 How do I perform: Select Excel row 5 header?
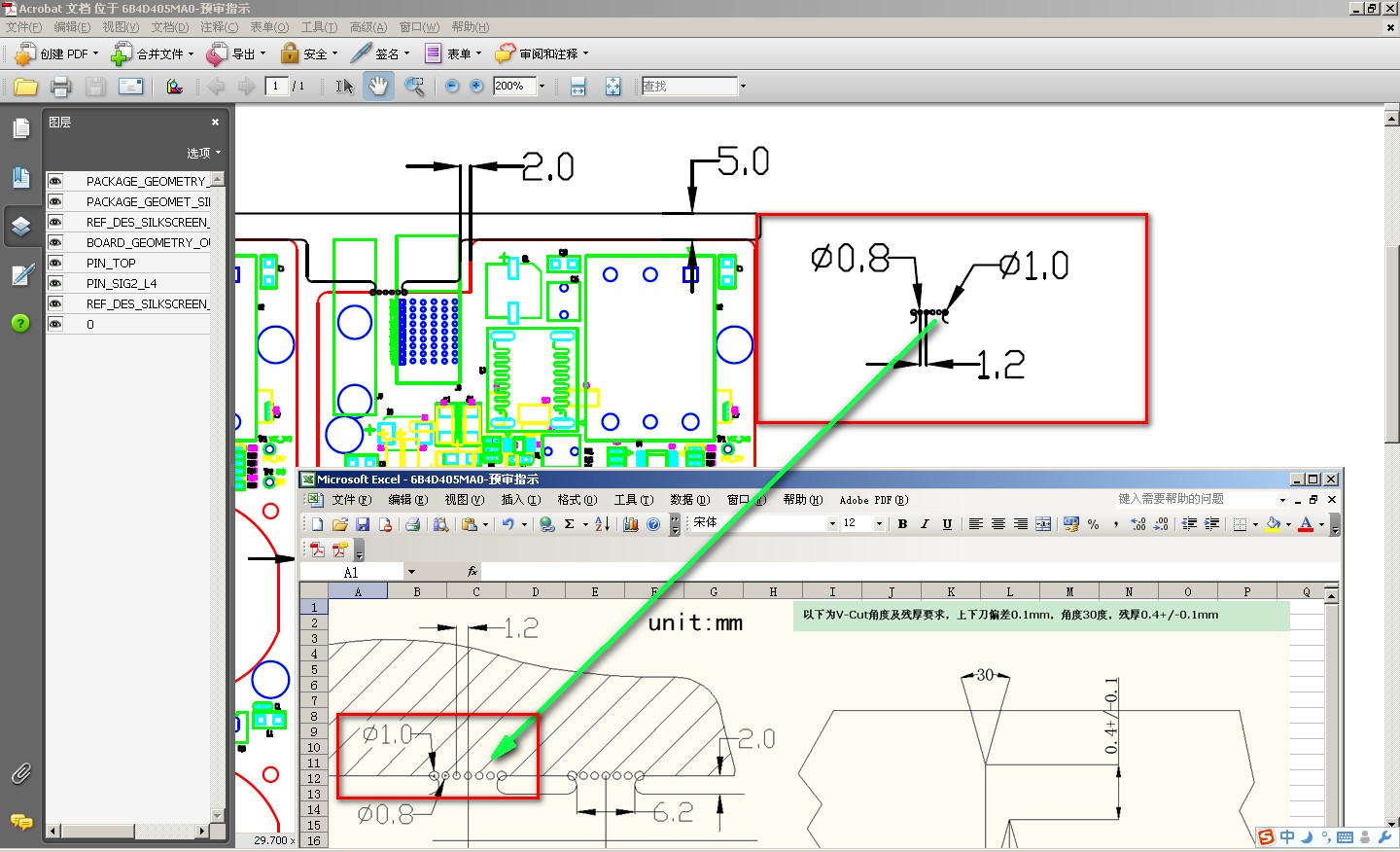314,670
